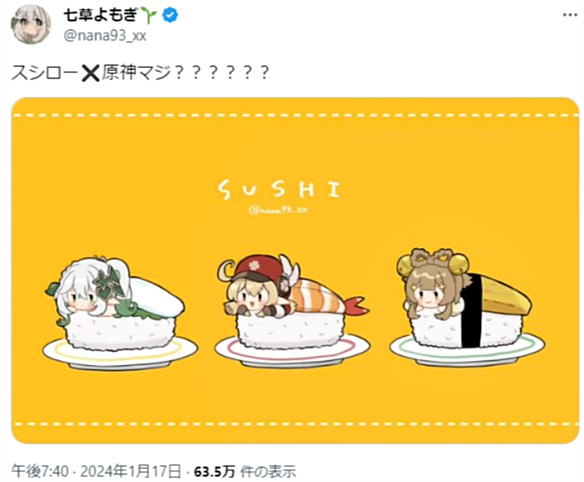Click the artist watermark under SUSHI

tap(278, 210)
